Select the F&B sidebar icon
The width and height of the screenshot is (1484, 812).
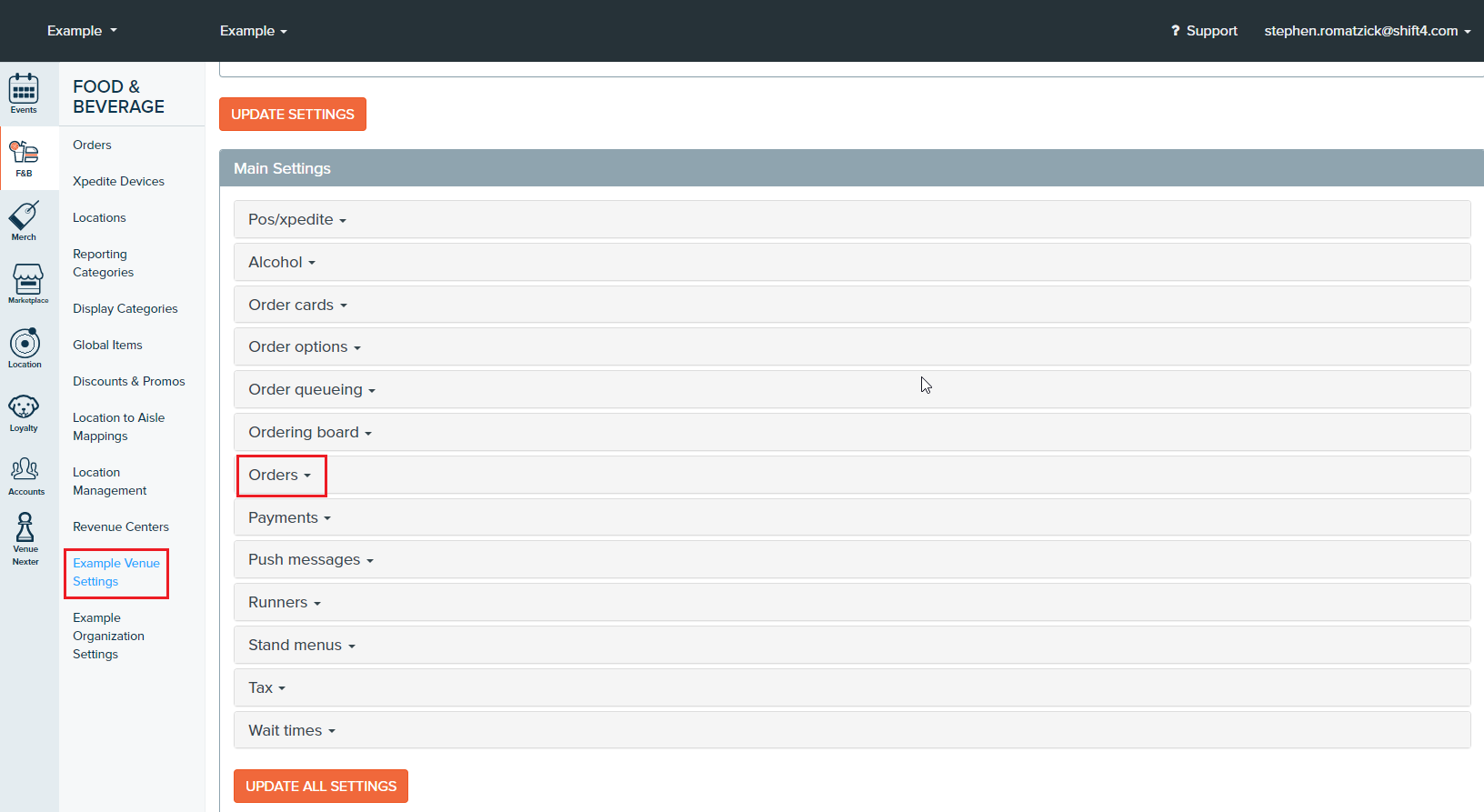[x=24, y=158]
